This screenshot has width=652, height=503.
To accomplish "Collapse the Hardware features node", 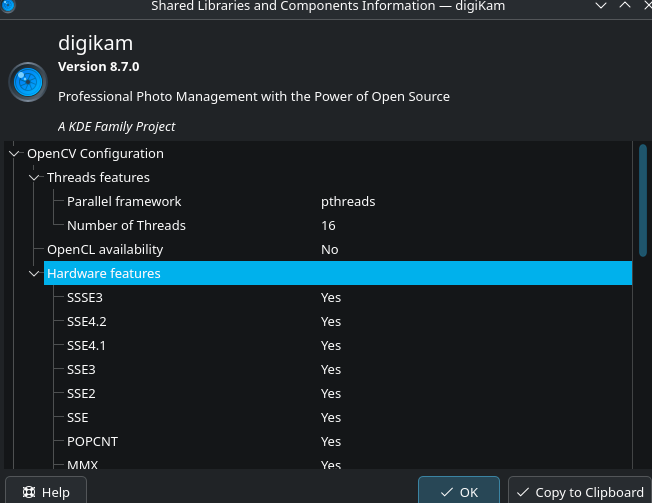I will point(34,274).
